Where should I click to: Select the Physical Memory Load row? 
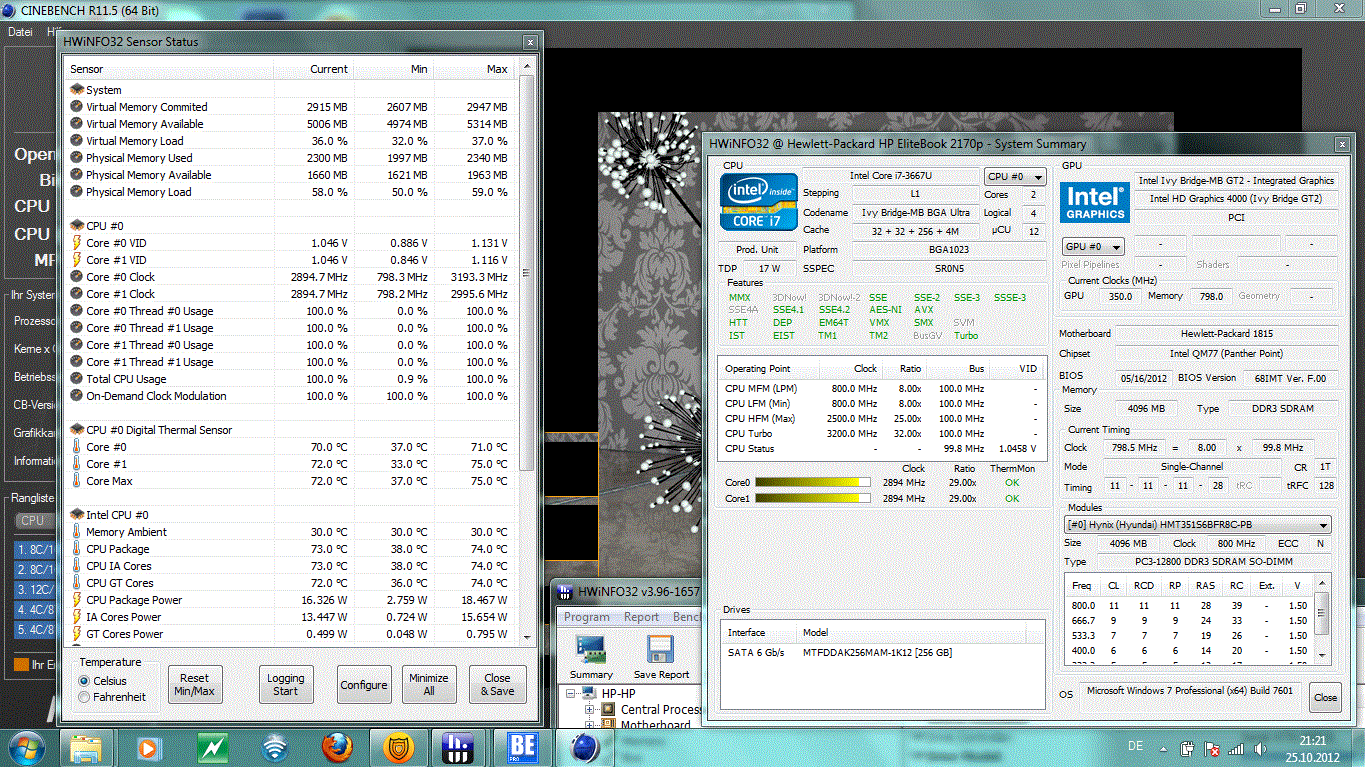[x=290, y=192]
